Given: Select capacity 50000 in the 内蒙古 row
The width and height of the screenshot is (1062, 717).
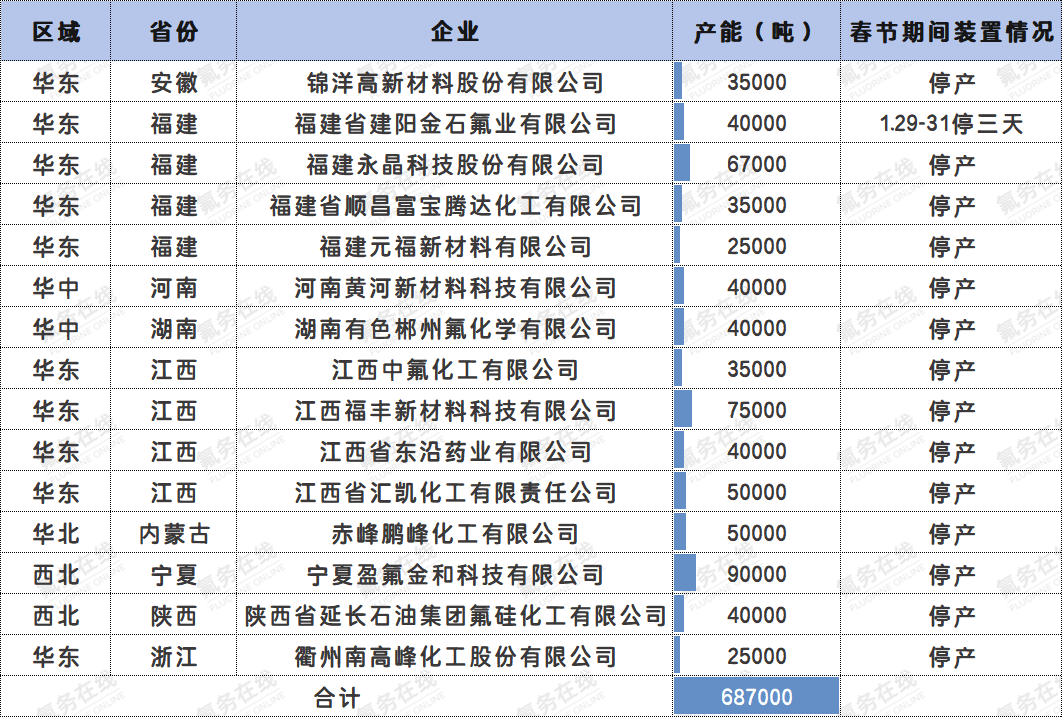Looking at the screenshot, I should tap(757, 534).
